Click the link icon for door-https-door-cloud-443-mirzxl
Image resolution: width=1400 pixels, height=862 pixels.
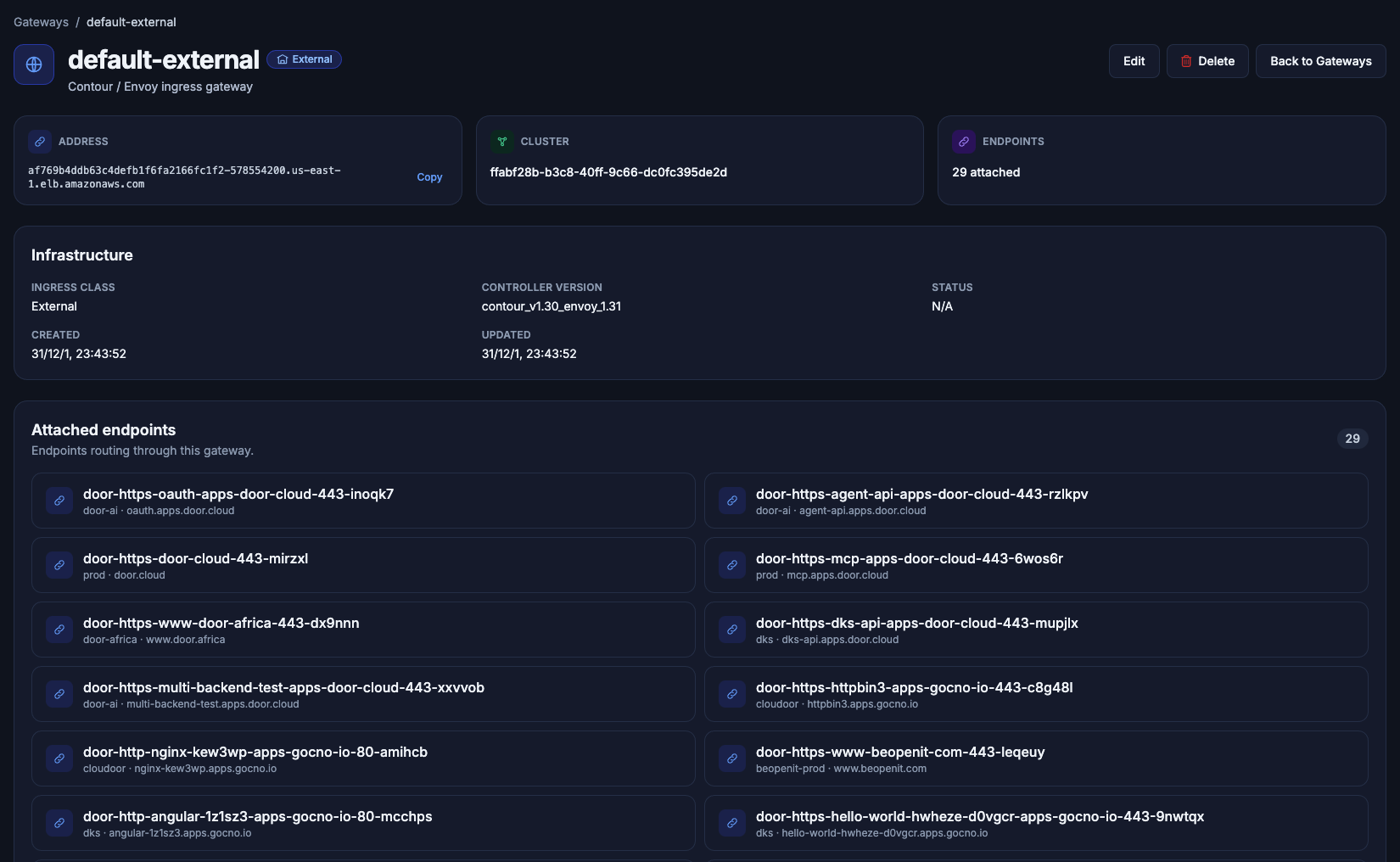pos(59,565)
